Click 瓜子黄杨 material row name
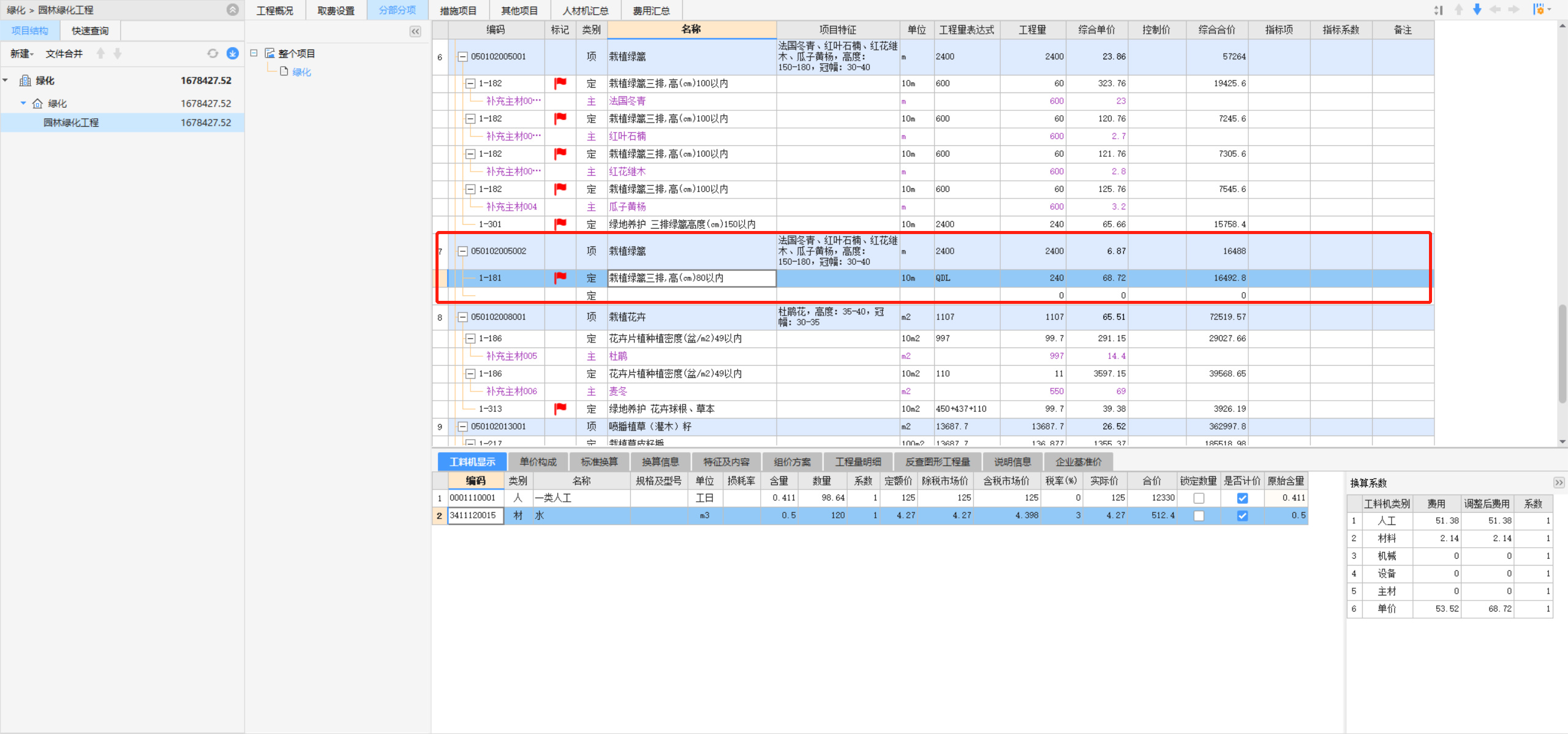Image resolution: width=1568 pixels, height=734 pixels. (628, 207)
